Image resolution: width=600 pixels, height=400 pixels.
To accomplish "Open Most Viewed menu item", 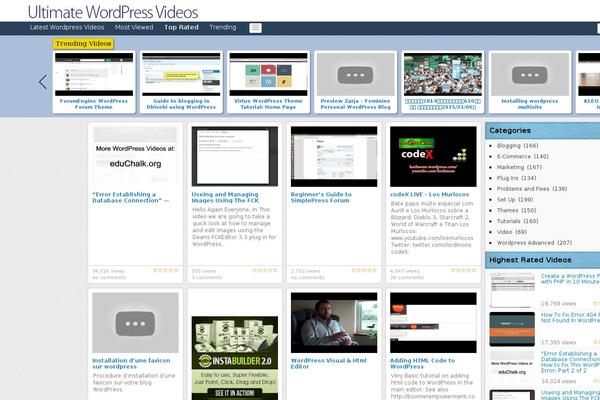I will coord(134,27).
